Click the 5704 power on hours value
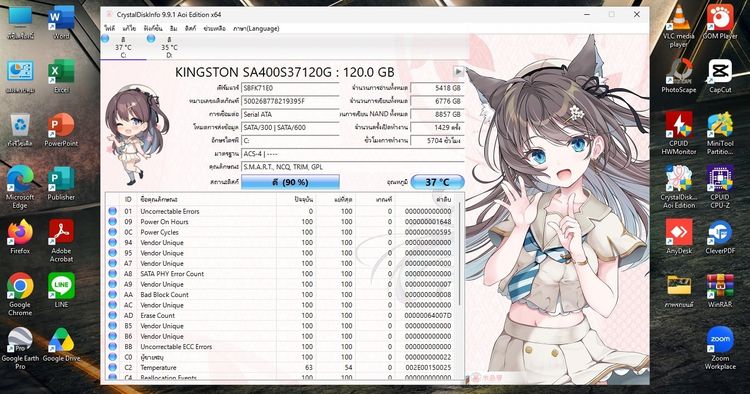The height and width of the screenshot is (394, 750). 437,141
